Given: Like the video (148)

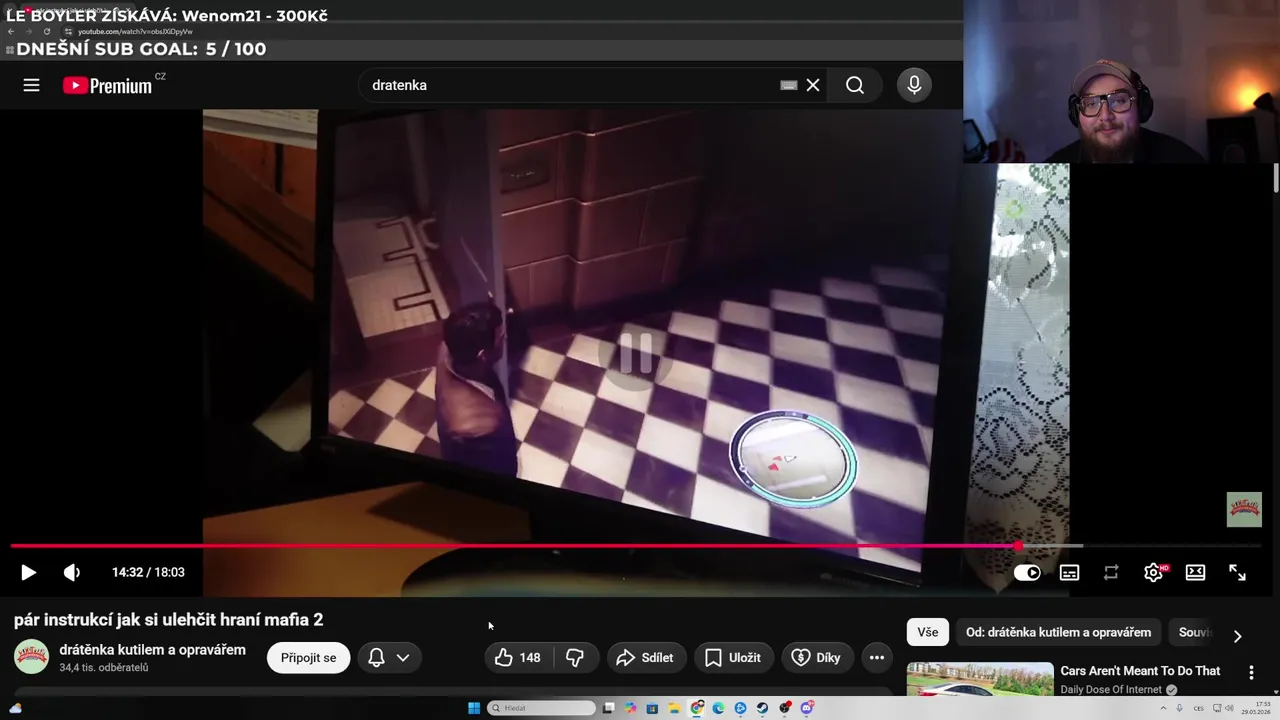Looking at the screenshot, I should click(518, 657).
